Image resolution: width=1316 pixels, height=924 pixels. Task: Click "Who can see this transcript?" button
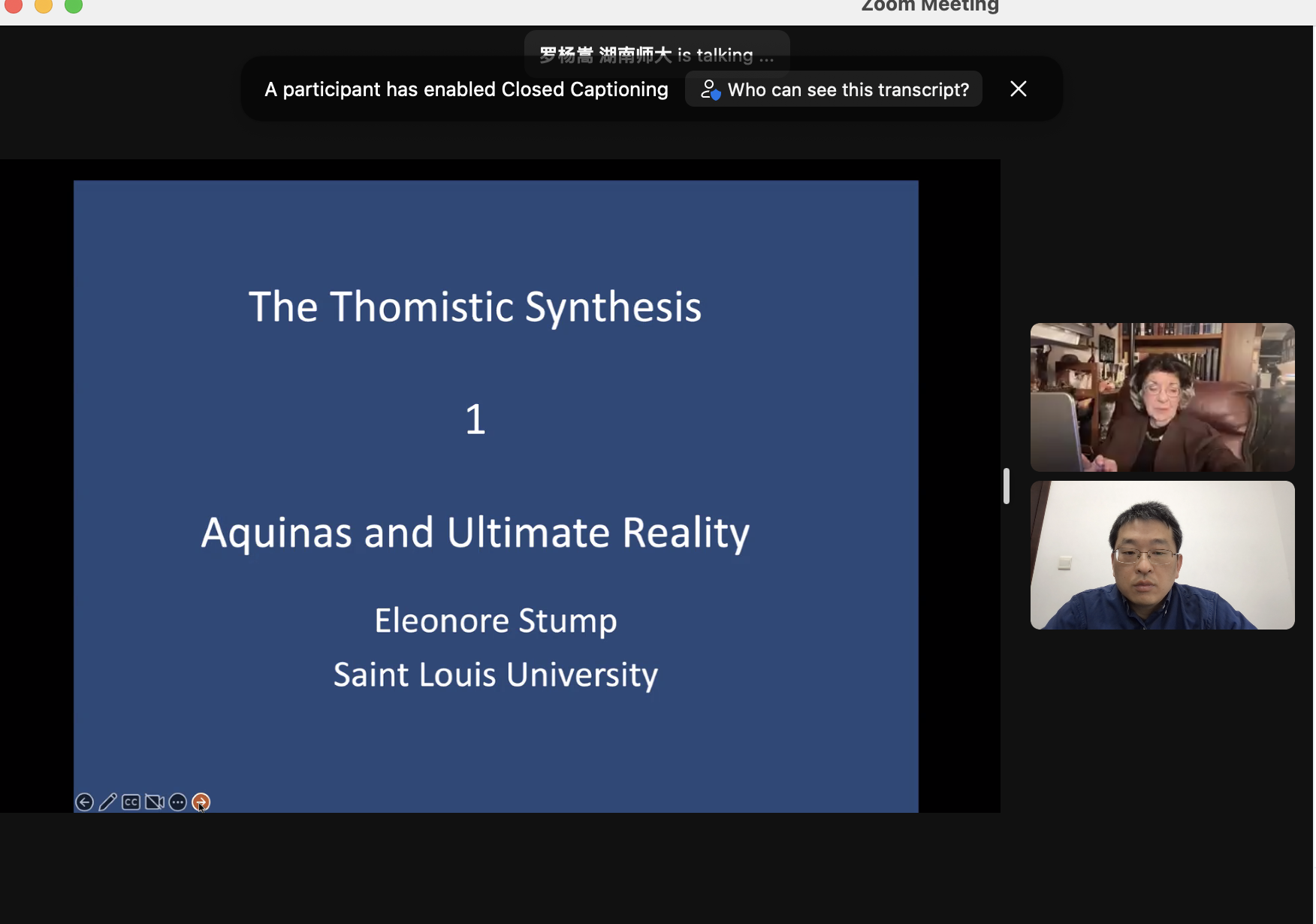[x=847, y=89]
